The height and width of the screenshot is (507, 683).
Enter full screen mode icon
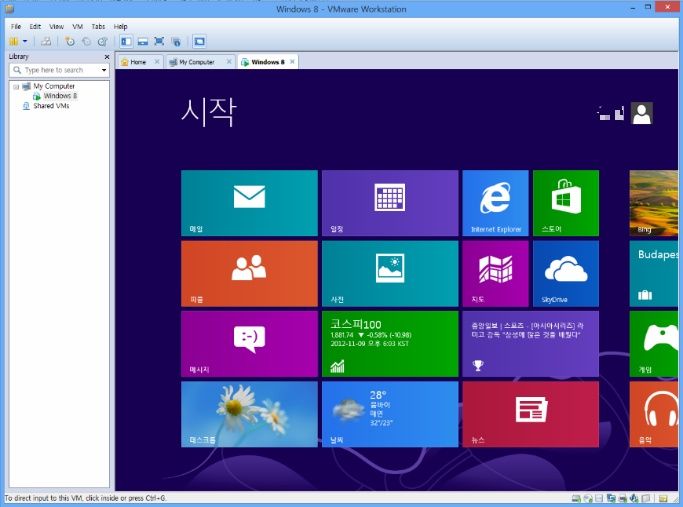(x=159, y=41)
